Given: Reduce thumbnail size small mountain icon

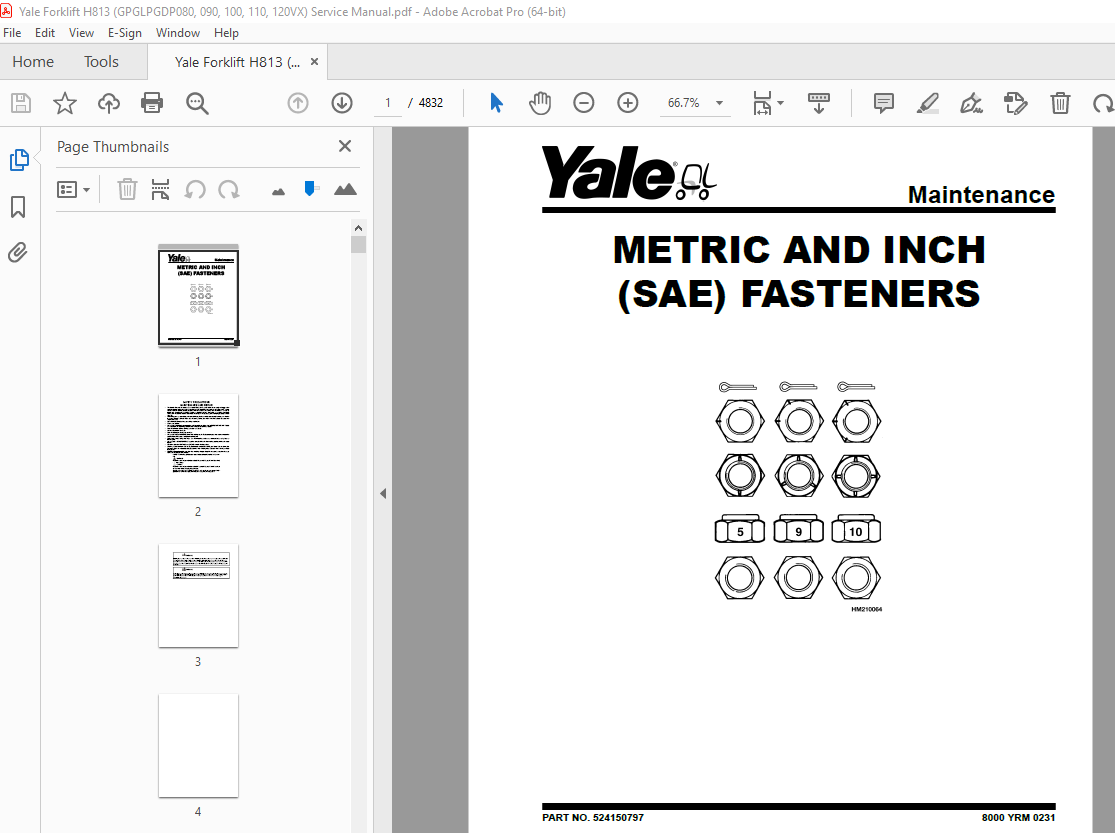Looking at the screenshot, I should click(279, 191).
